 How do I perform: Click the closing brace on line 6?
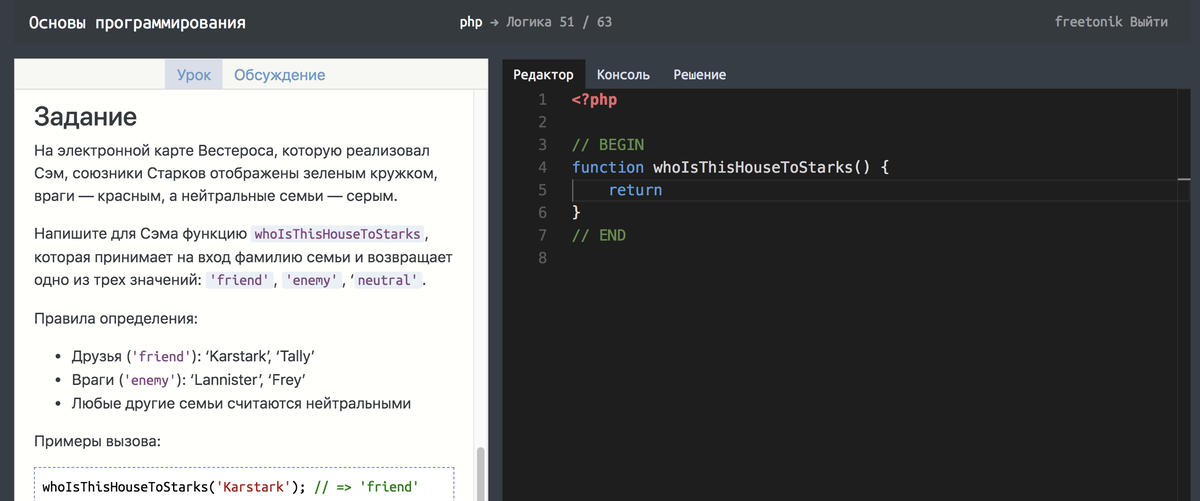(576, 213)
